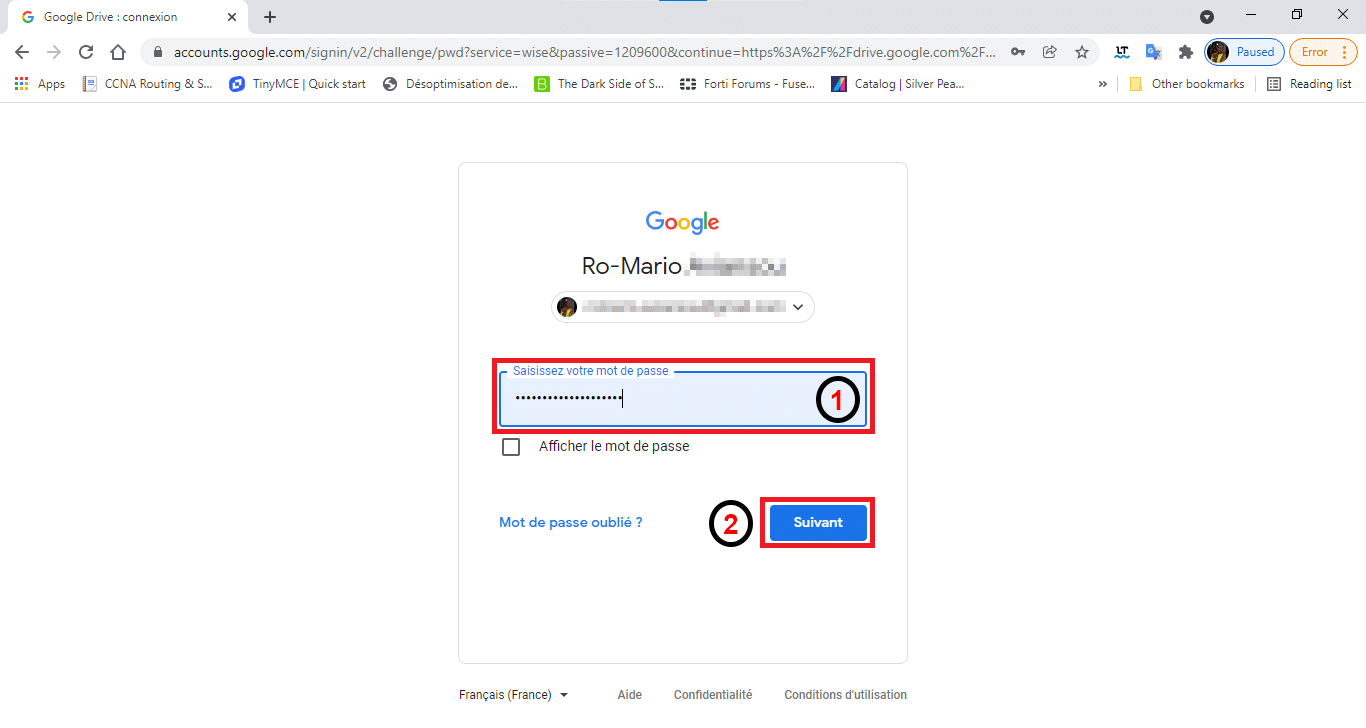Viewport: 1366px width, 728px height.
Task: Share this page icon in address bar
Action: click(x=1049, y=52)
